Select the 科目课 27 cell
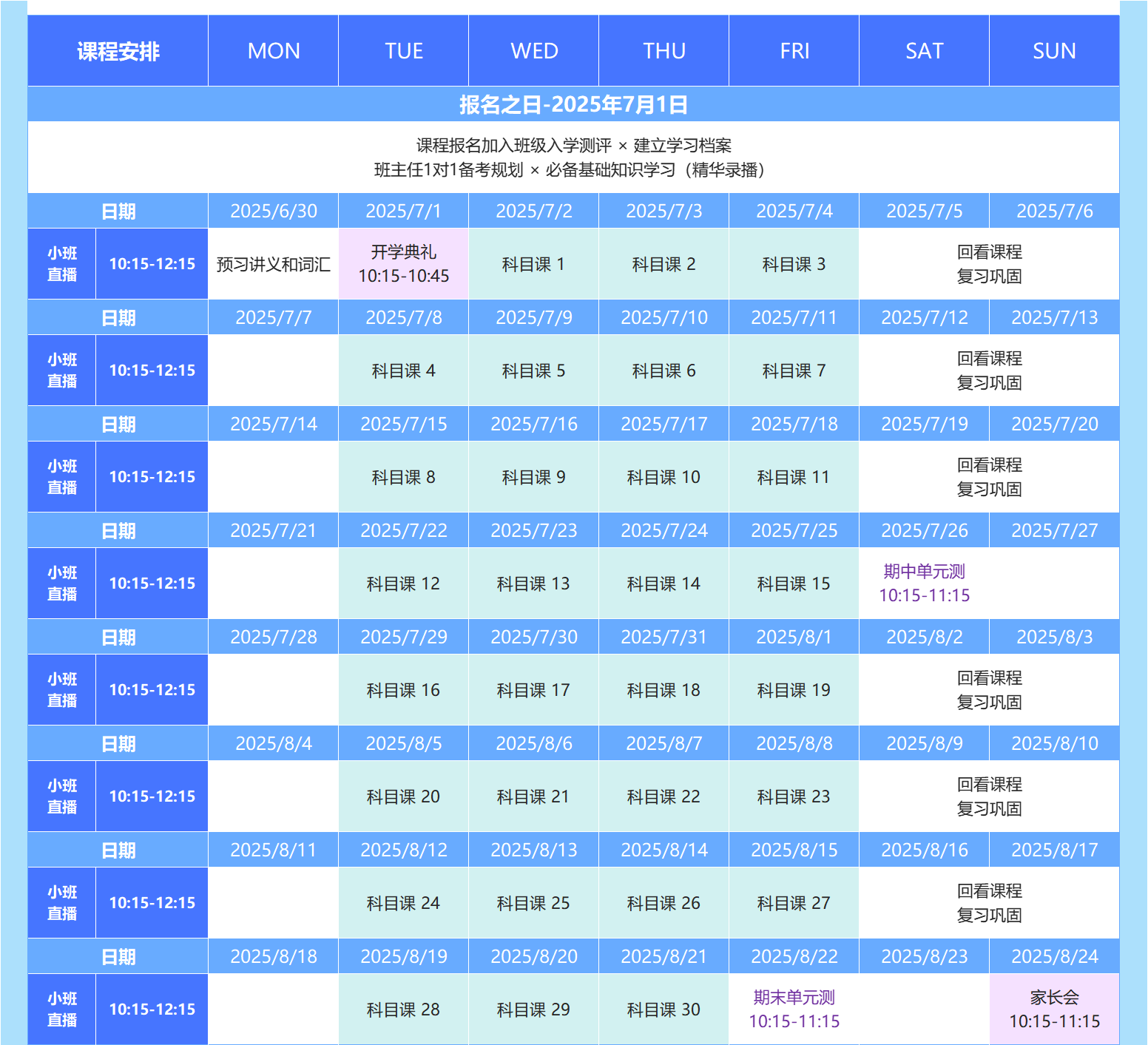 click(x=794, y=903)
